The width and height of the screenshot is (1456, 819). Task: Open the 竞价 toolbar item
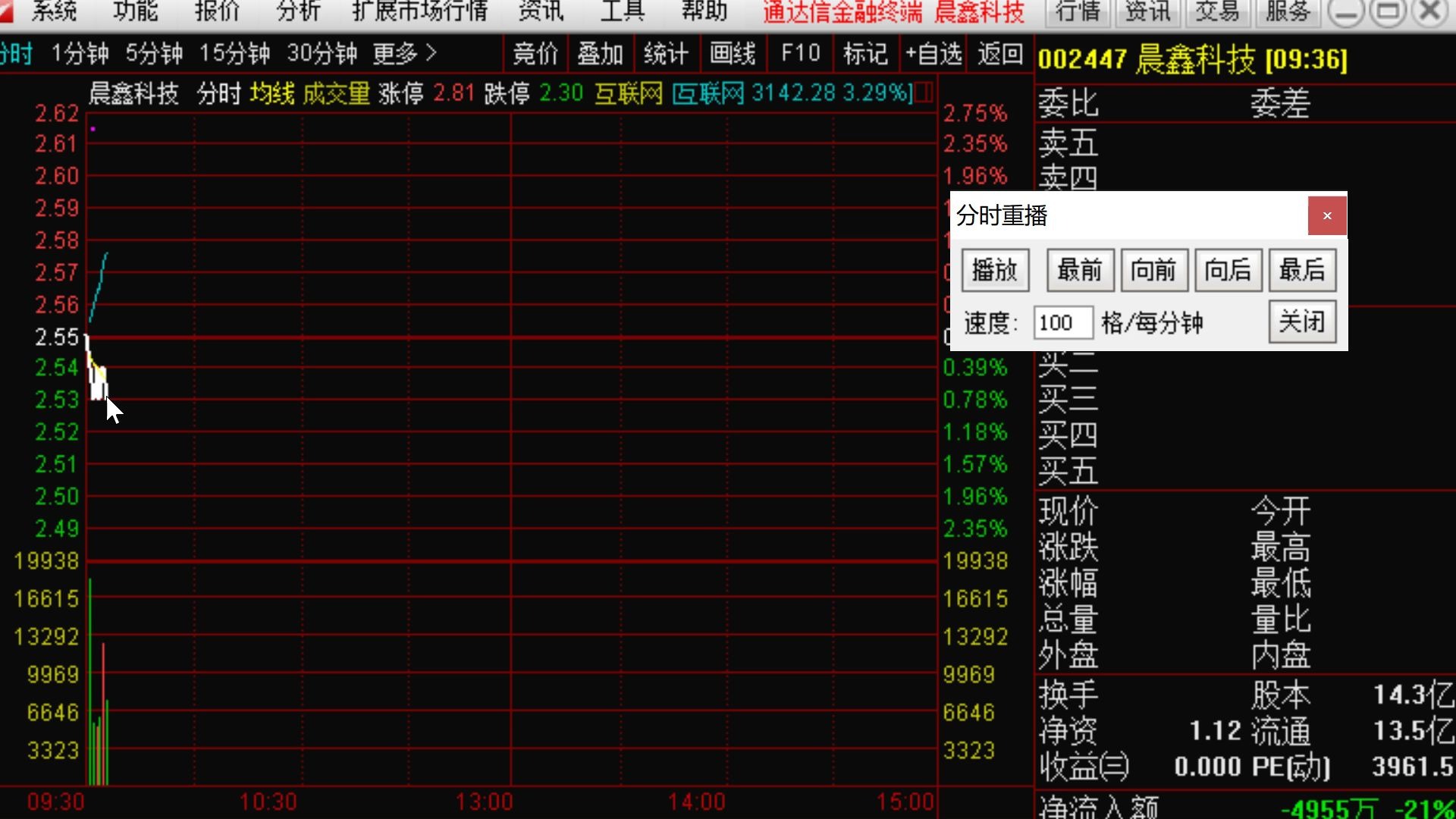tap(535, 53)
